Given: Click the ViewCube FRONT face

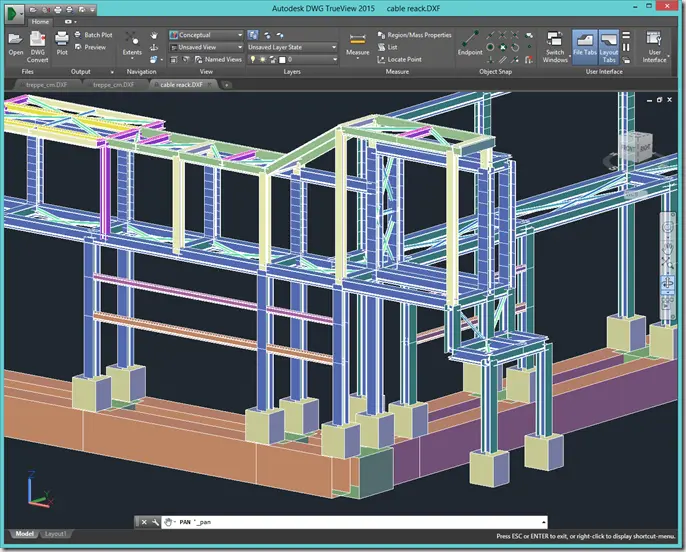Looking at the screenshot, I should [628, 148].
